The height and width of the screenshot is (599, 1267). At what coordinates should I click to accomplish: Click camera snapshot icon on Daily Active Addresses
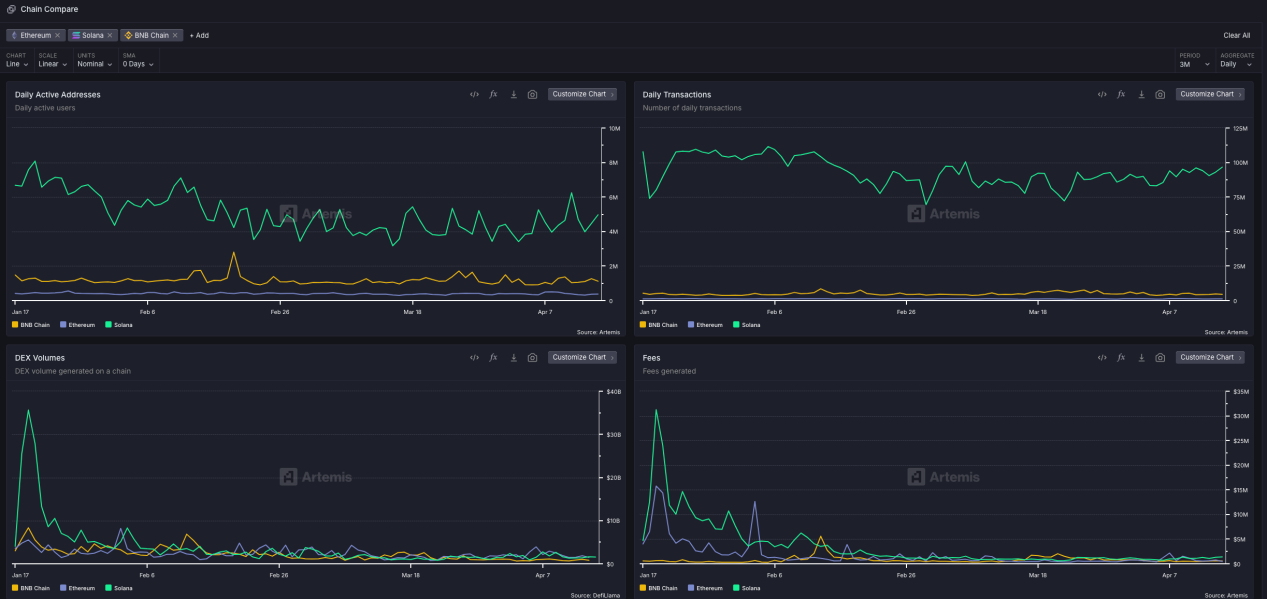point(532,94)
